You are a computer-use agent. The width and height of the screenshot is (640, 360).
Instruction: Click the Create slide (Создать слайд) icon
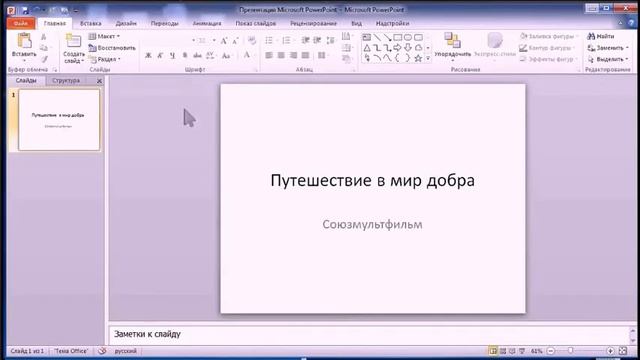pyautogui.click(x=73, y=41)
